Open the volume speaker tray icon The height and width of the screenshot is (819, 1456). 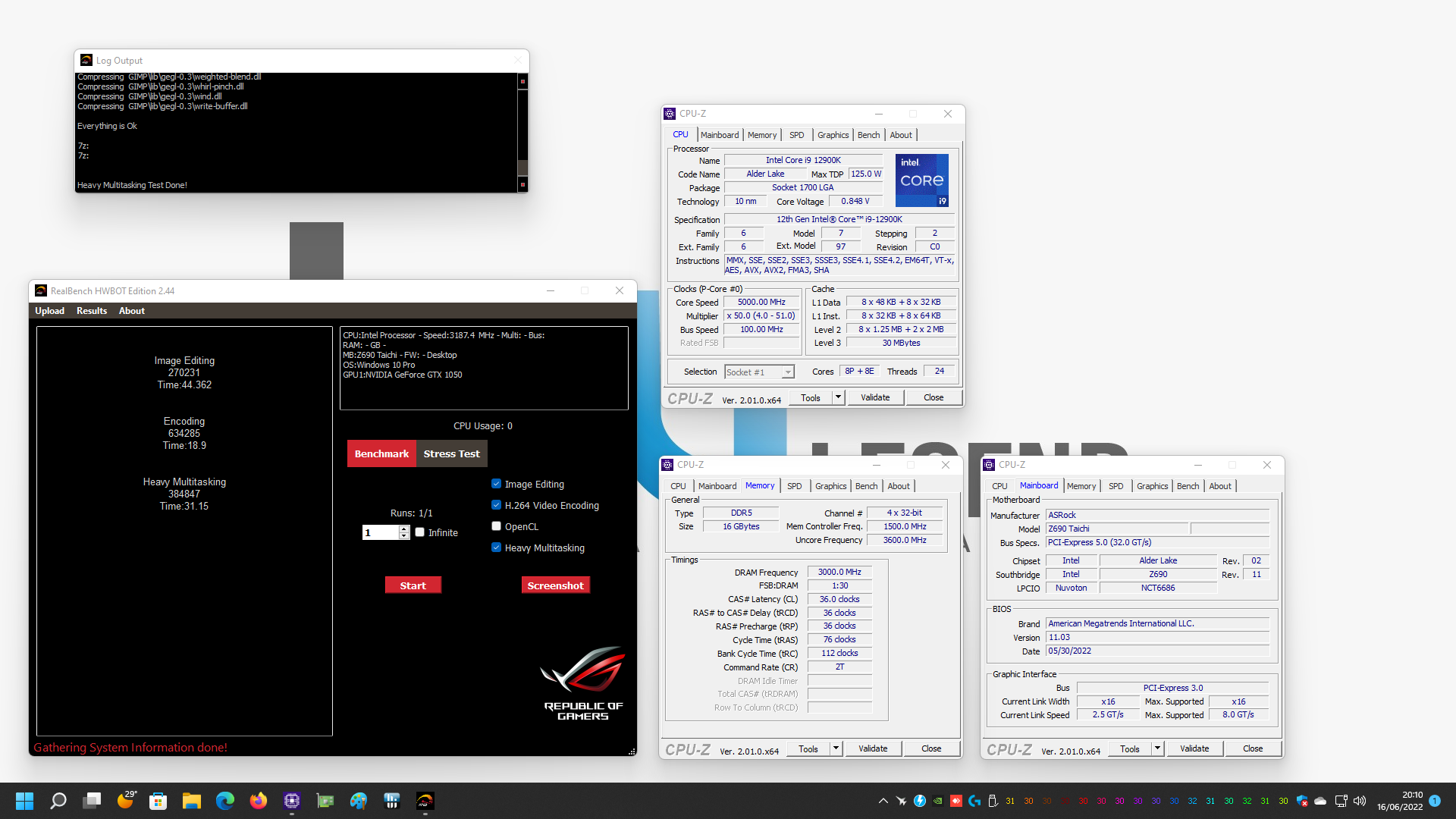(x=1360, y=801)
